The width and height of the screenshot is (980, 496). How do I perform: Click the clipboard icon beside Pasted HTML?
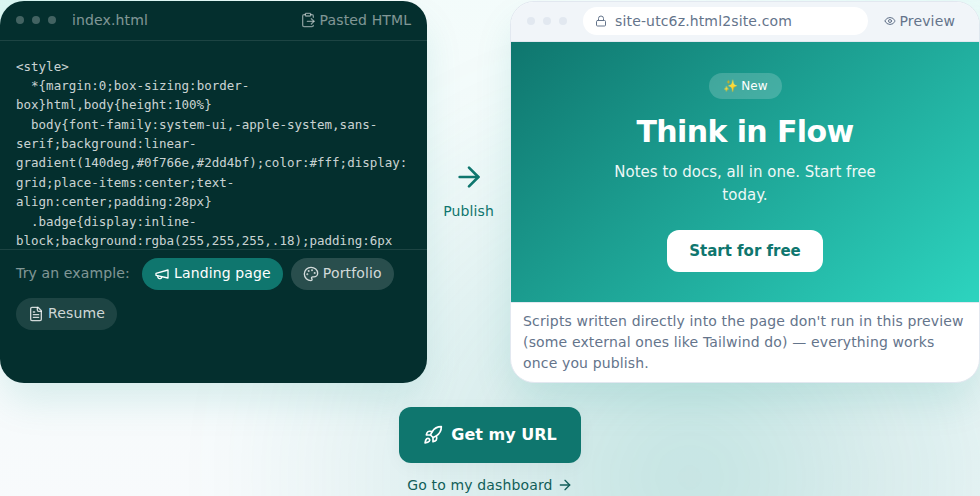[x=308, y=20]
